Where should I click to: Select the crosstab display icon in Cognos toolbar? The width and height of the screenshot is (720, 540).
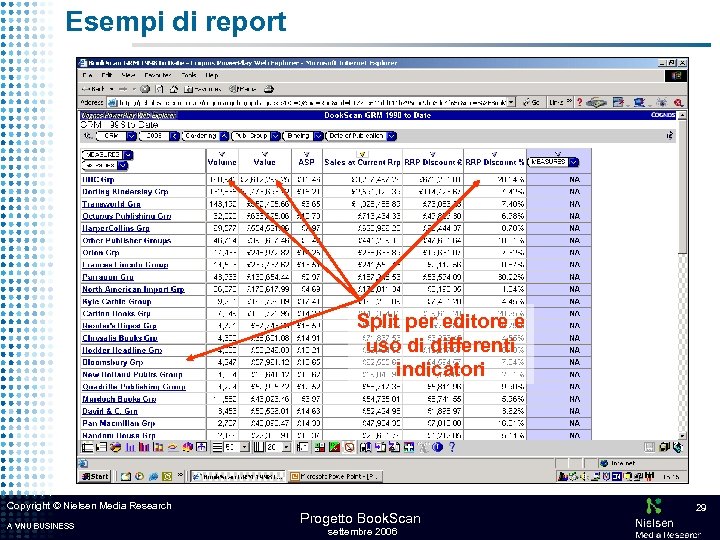(87, 447)
